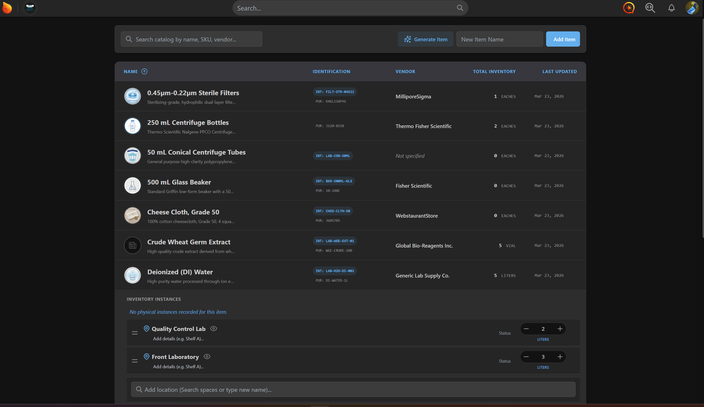Screen dimensions: 704x407
Task: Grab the drag handle of Front Laboratory row
Action: point(135,361)
